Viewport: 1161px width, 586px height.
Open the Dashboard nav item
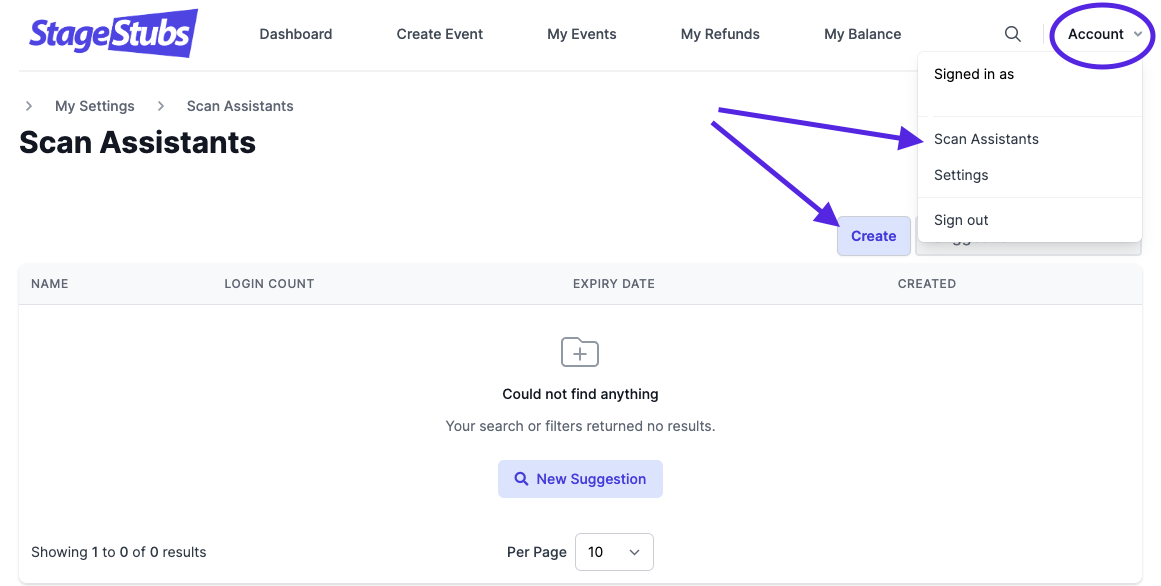click(295, 34)
